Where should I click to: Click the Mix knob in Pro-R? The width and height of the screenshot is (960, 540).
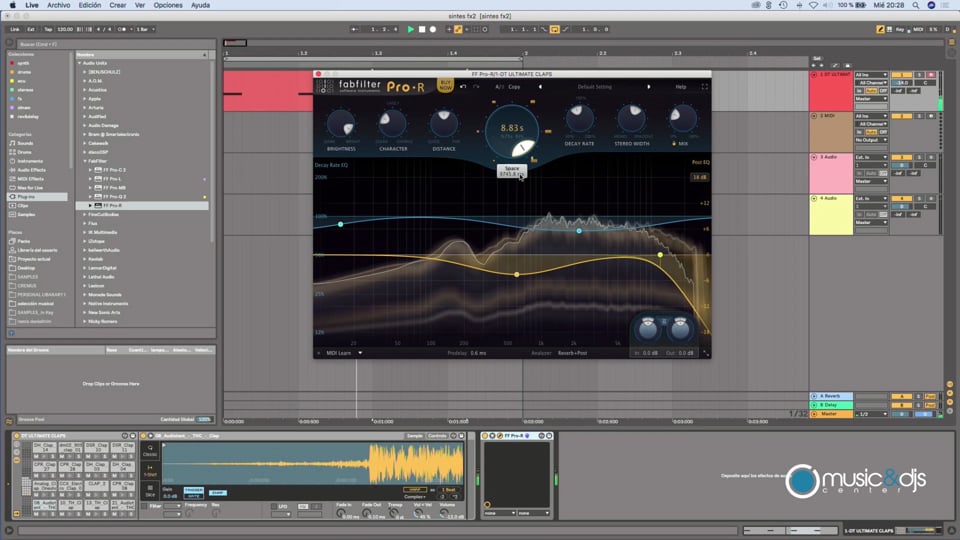(683, 119)
